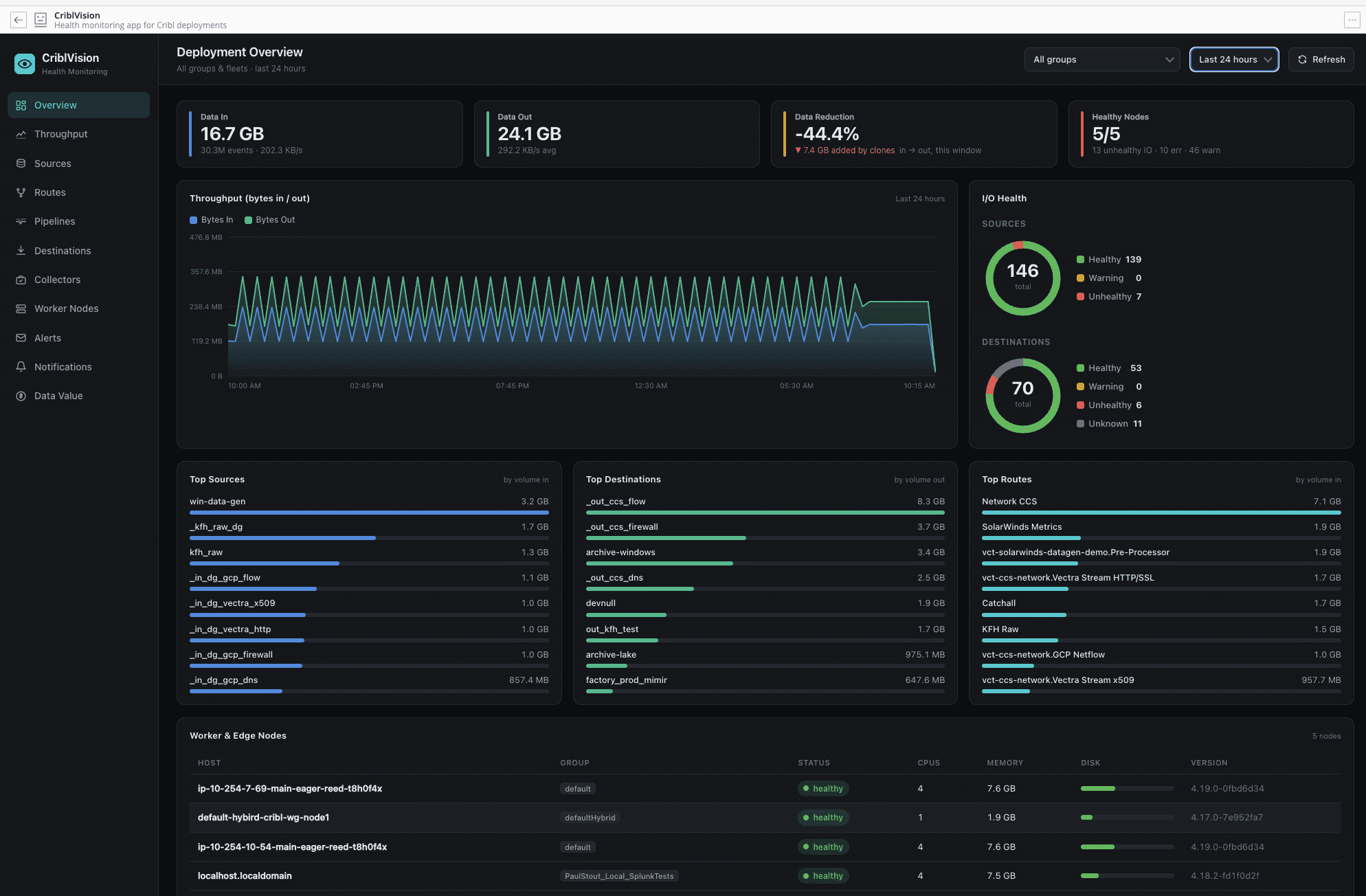Click the back arrow icon beside CriblVision
Image resolution: width=1366 pixels, height=896 pixels.
pos(19,20)
